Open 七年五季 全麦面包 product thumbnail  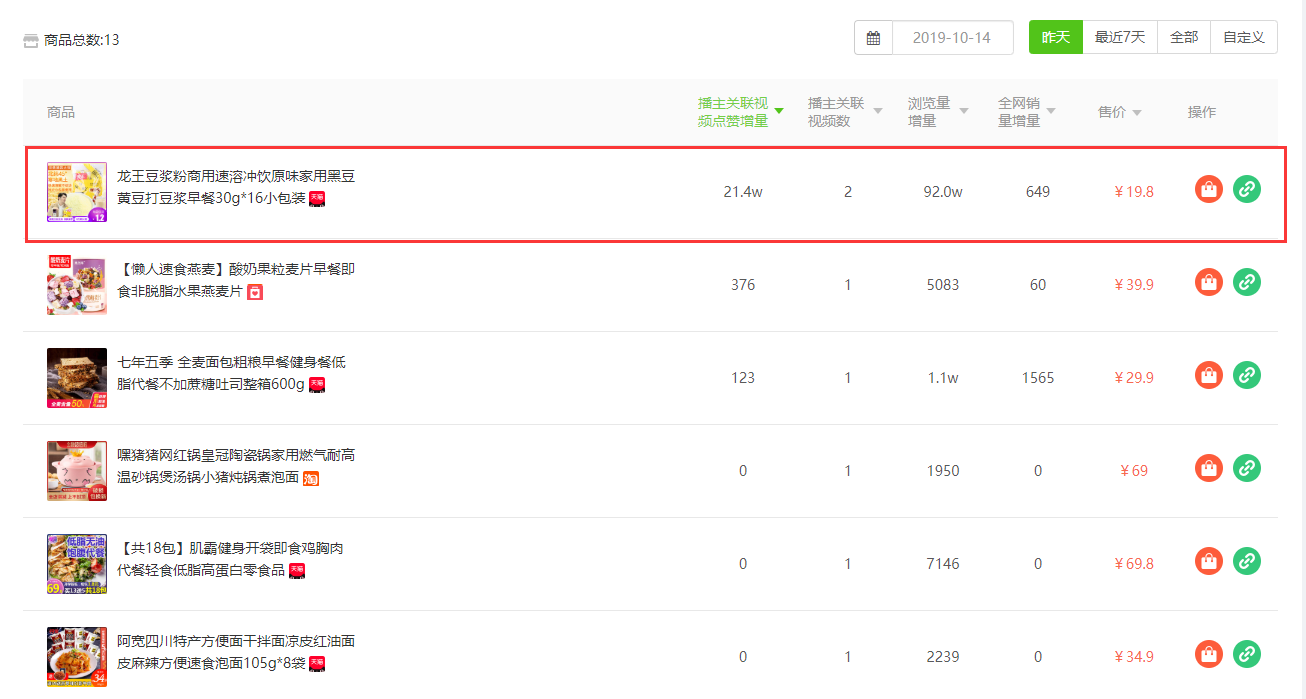coord(77,378)
